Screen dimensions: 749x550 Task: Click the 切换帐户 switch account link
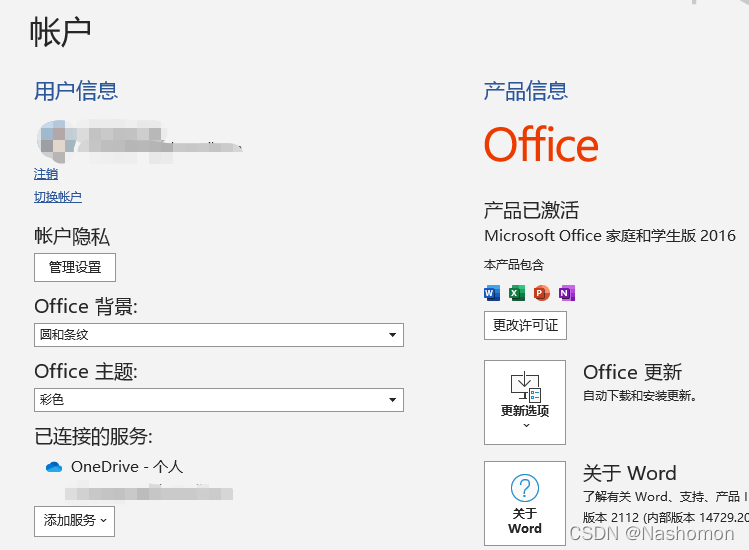pos(58,197)
